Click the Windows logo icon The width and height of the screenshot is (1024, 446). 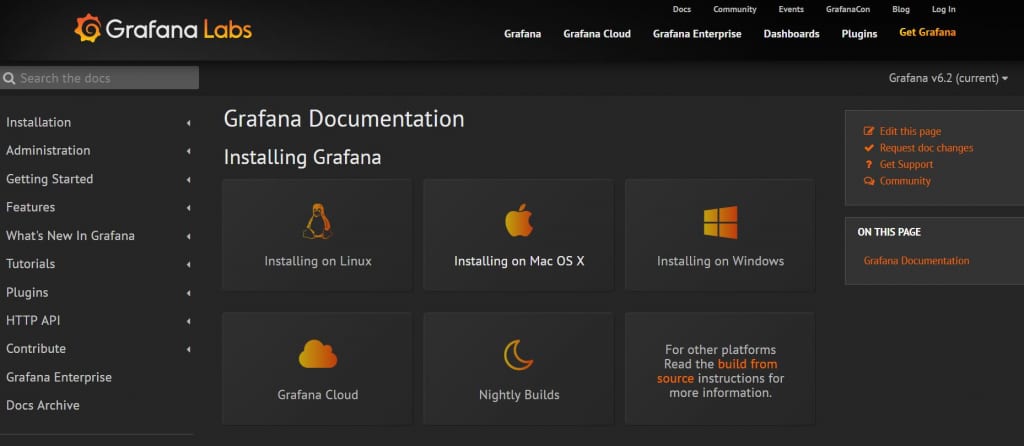click(x=720, y=222)
